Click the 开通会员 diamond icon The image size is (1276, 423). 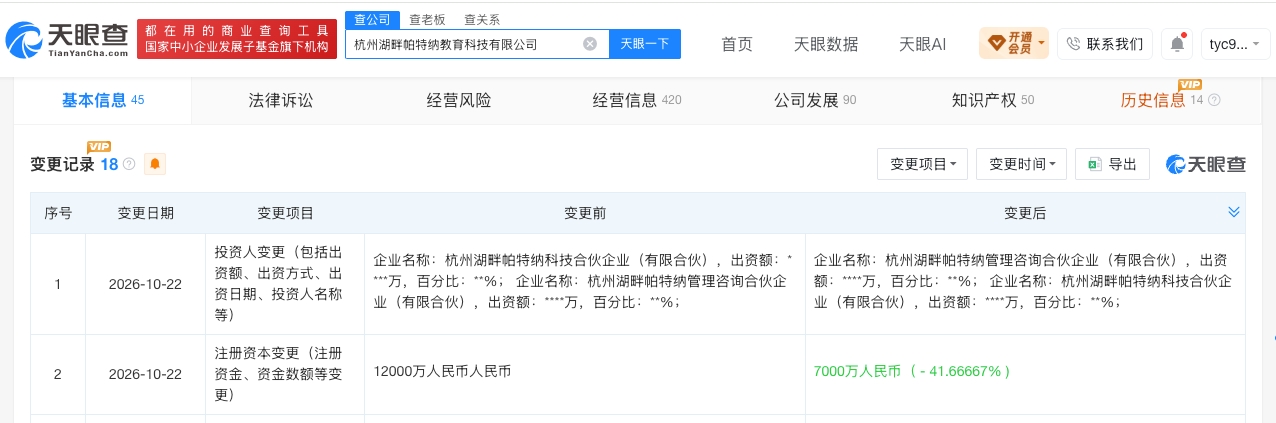pyautogui.click(x=996, y=44)
